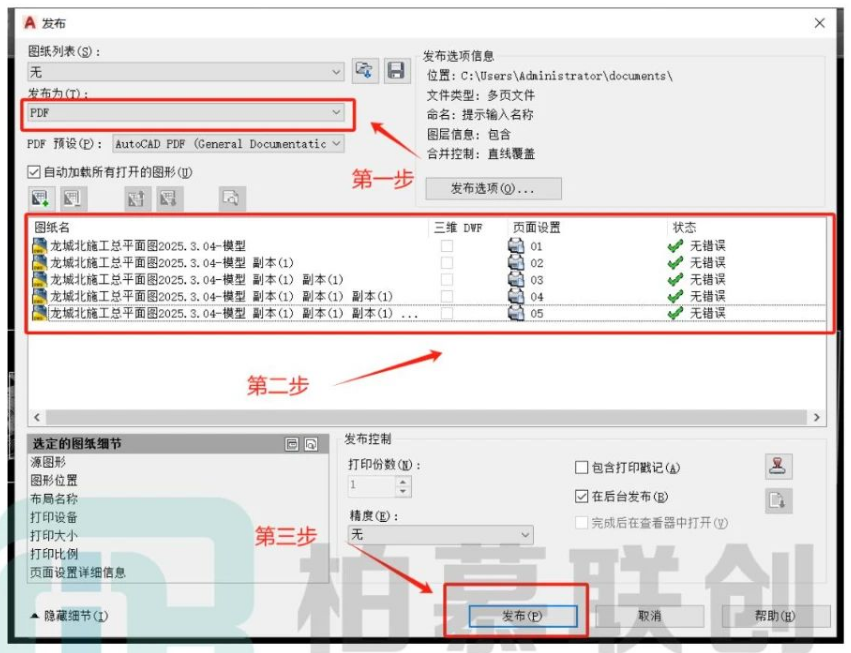Select the sheet row with page setup 03

pos(196,280)
